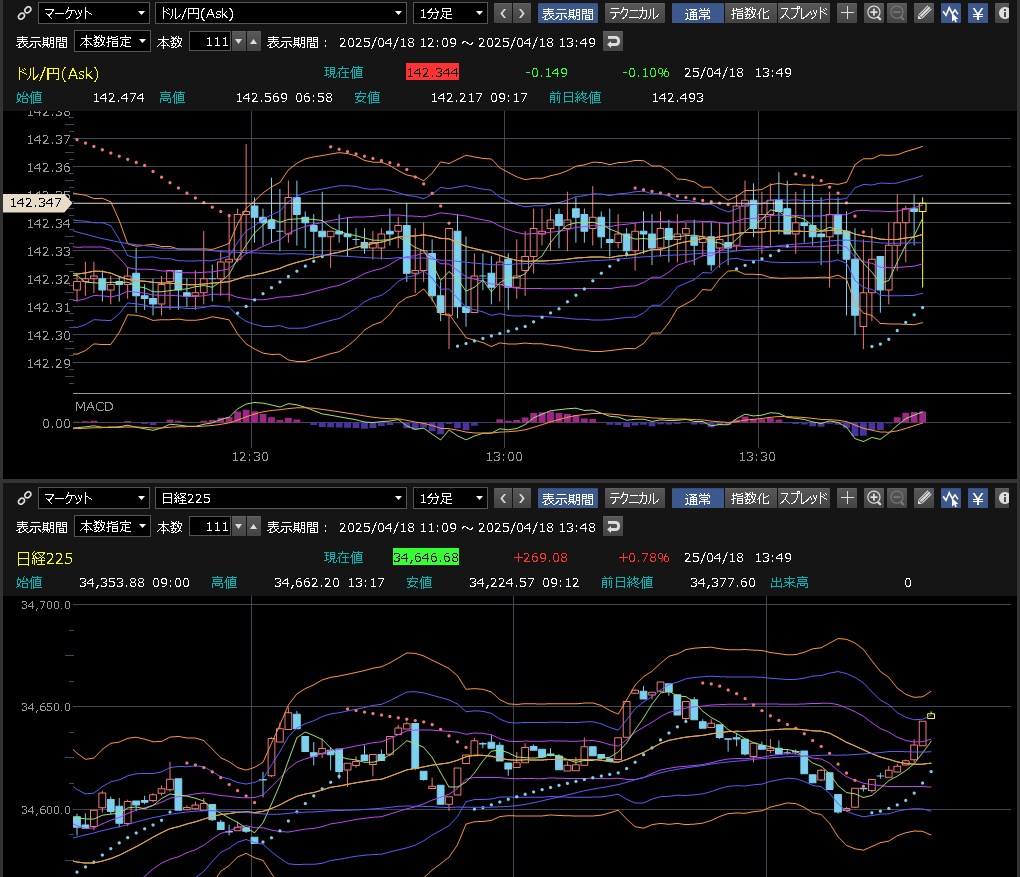Screen dimensions: 1020x877
Task: Select 通常 display mode in top chart
Action: (697, 13)
